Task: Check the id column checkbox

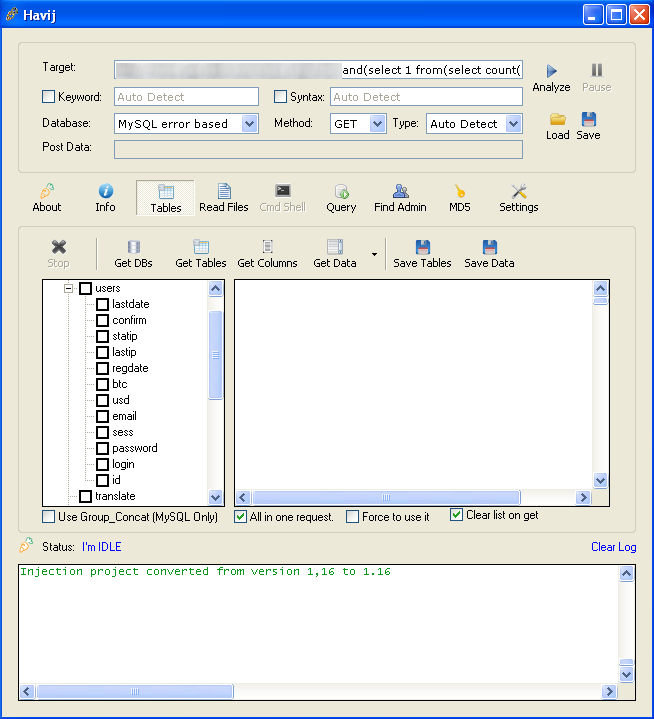Action: coord(102,481)
